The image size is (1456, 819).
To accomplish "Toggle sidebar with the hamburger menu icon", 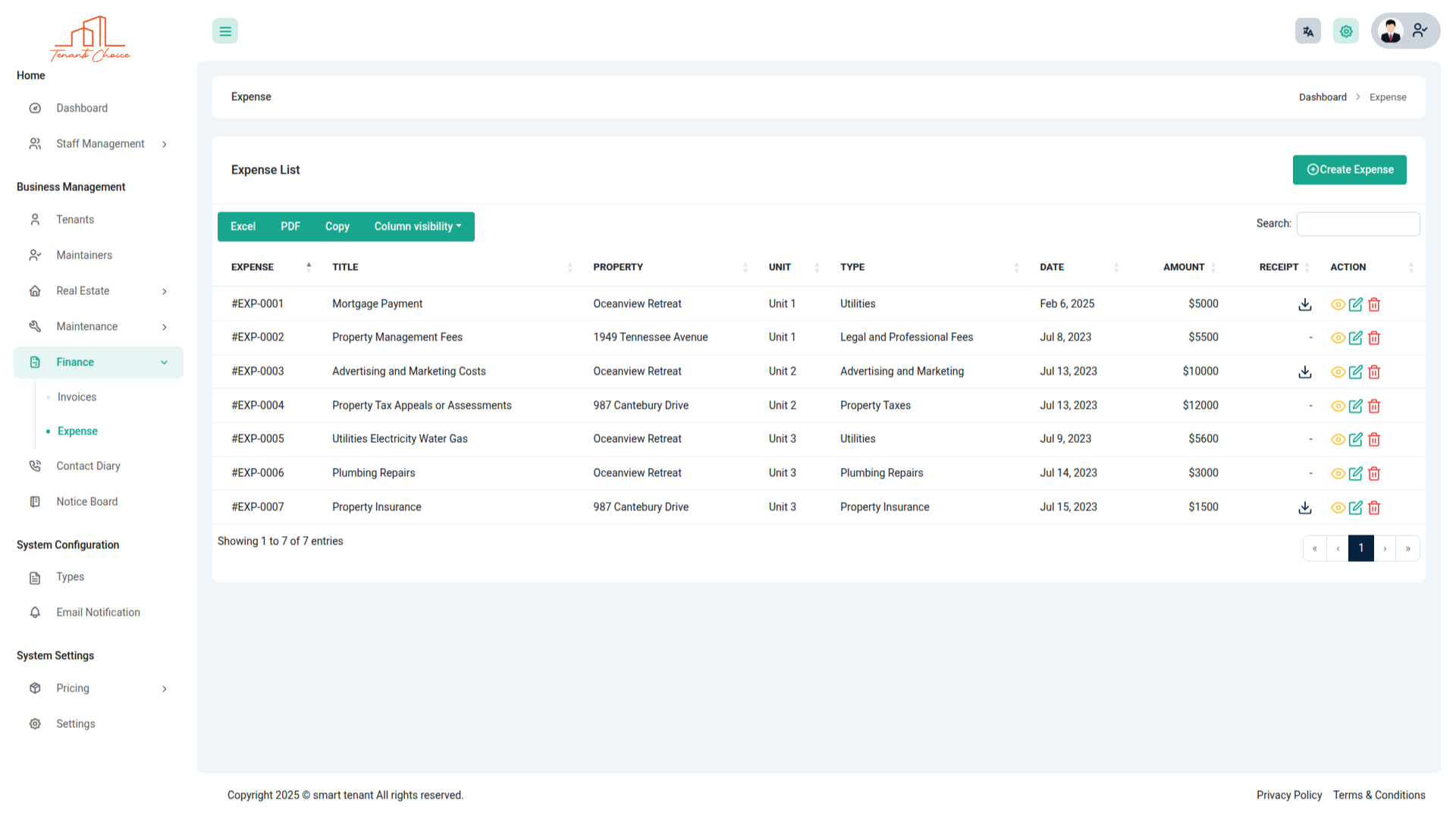I will [225, 31].
